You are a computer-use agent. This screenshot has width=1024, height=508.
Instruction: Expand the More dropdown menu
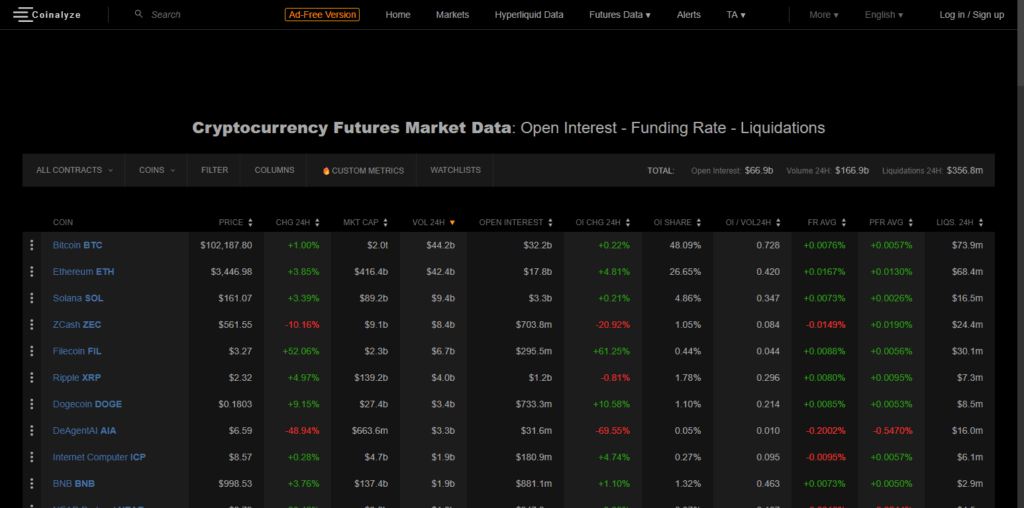824,14
